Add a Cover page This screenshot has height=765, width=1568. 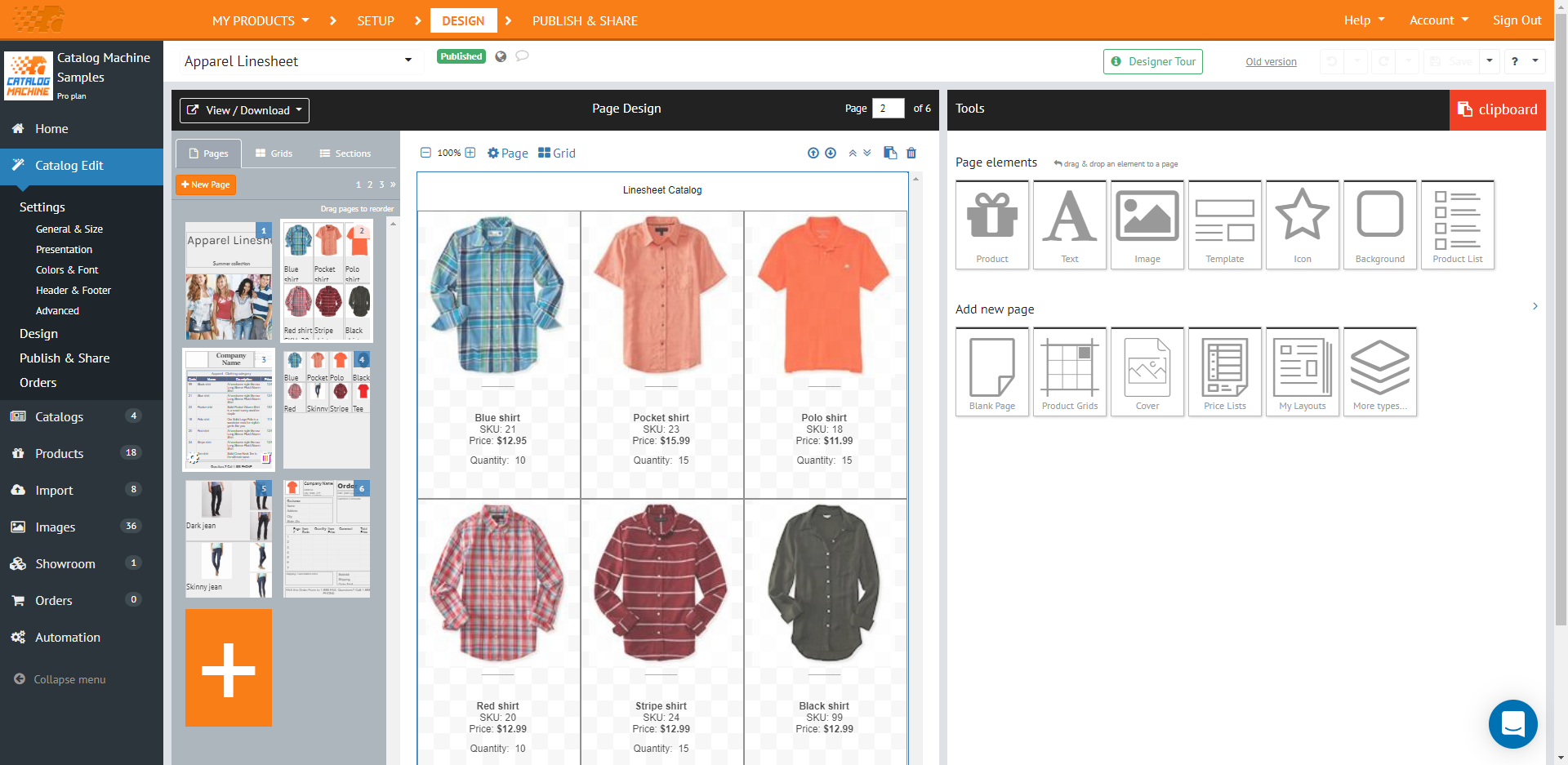coord(1147,371)
